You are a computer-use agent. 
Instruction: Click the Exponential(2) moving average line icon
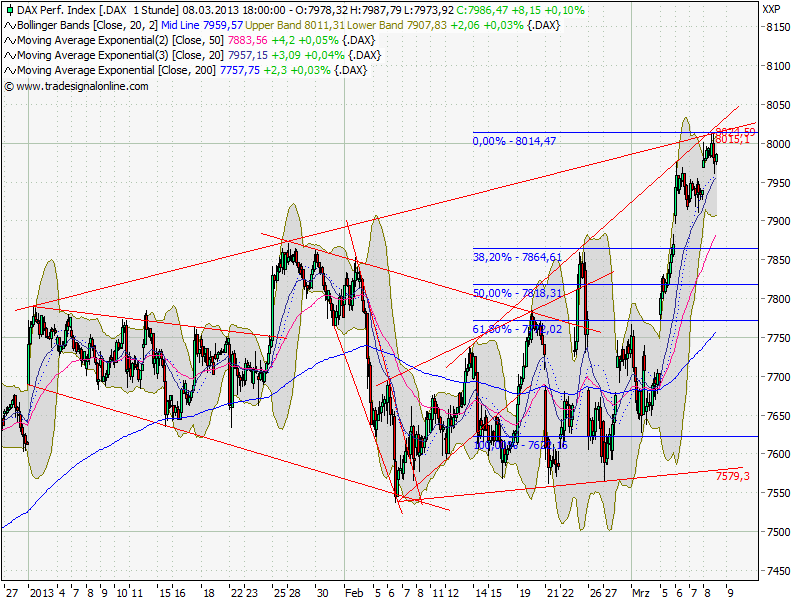tap(10, 41)
